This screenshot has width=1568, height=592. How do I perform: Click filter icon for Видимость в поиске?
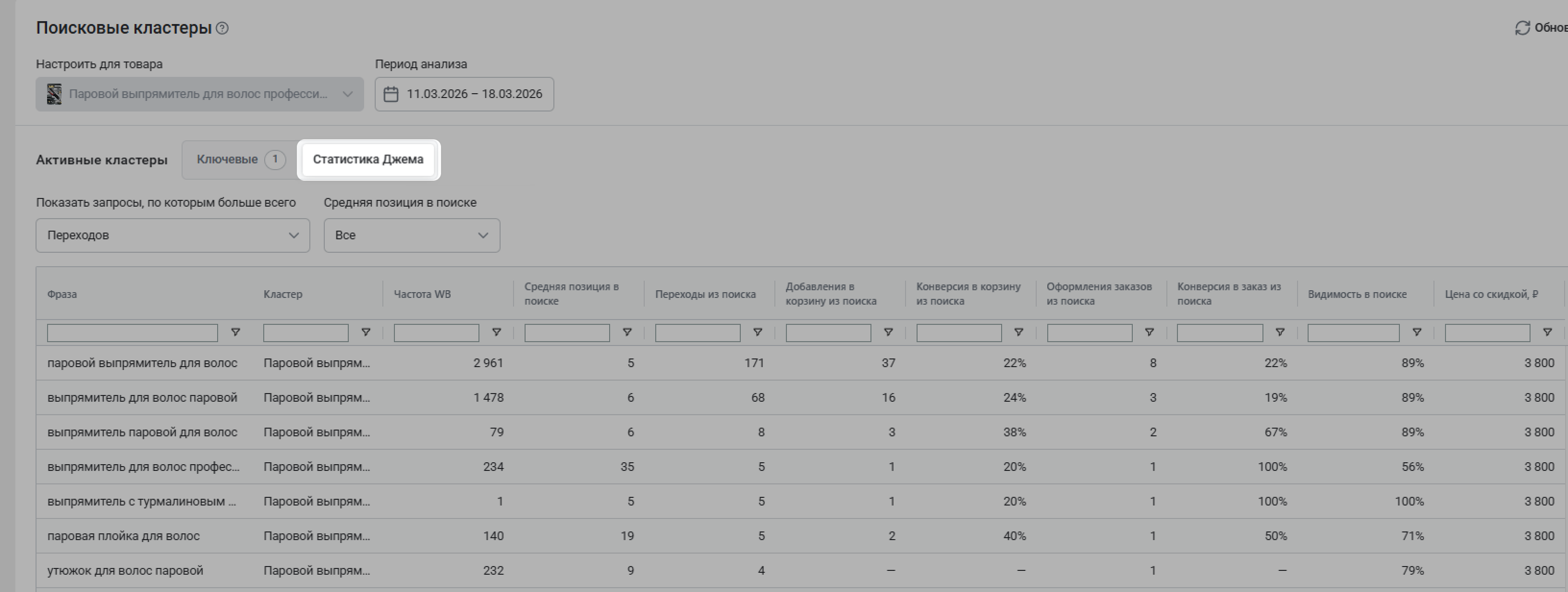pos(1417,333)
